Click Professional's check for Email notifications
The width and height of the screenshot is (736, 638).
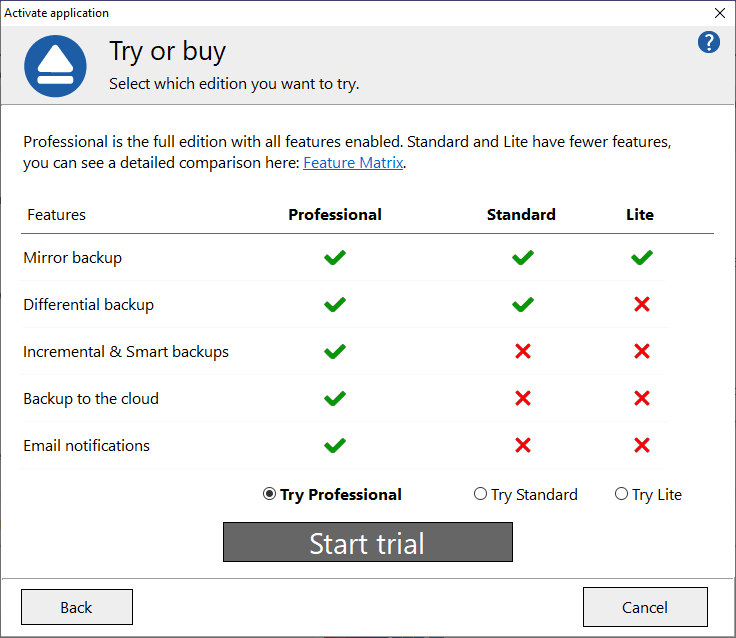point(335,446)
